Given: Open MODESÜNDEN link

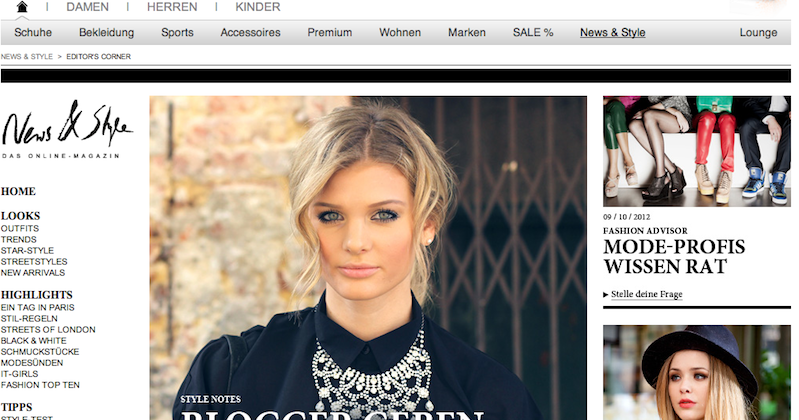Looking at the screenshot, I should tap(32, 363).
